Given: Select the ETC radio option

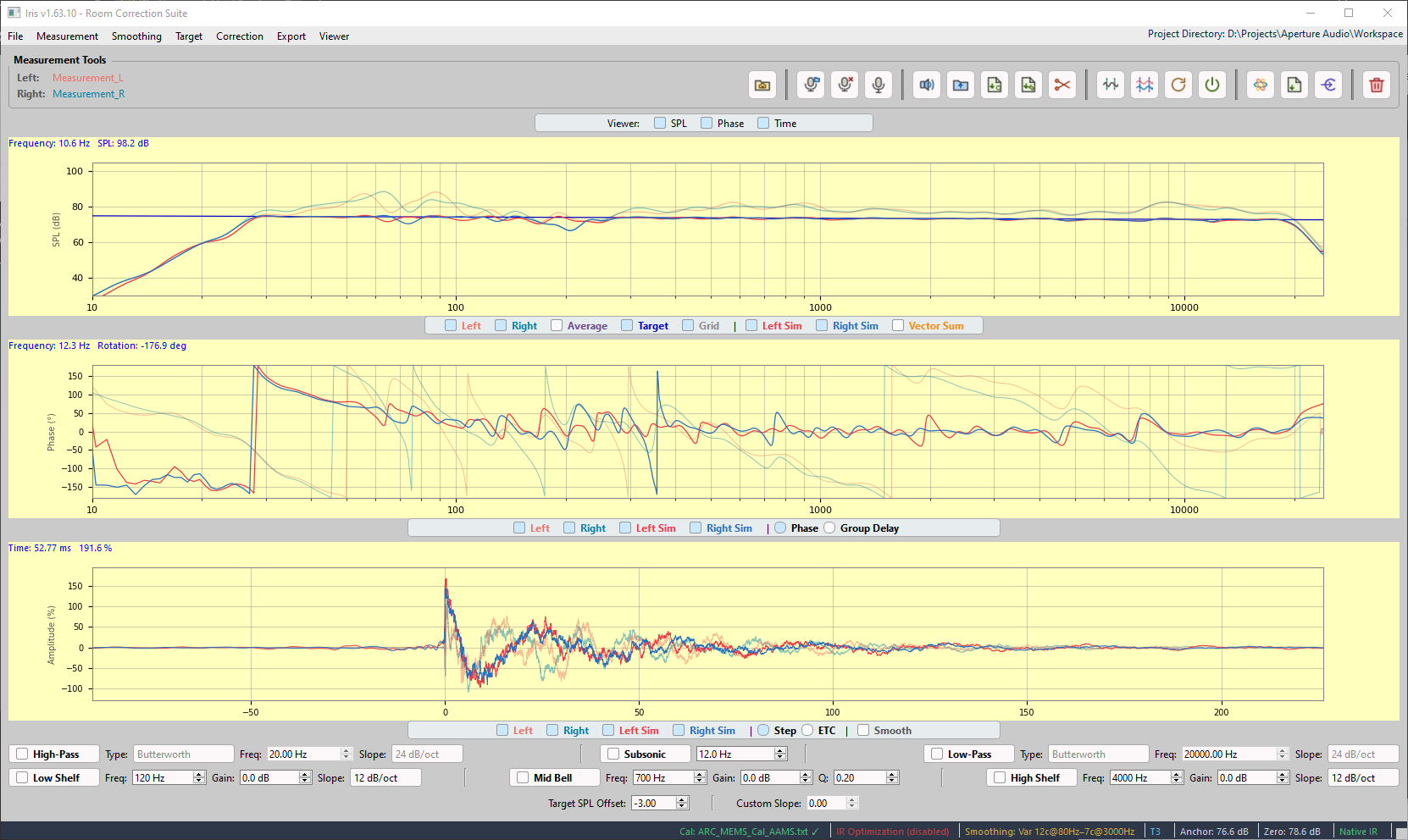Looking at the screenshot, I should click(807, 731).
